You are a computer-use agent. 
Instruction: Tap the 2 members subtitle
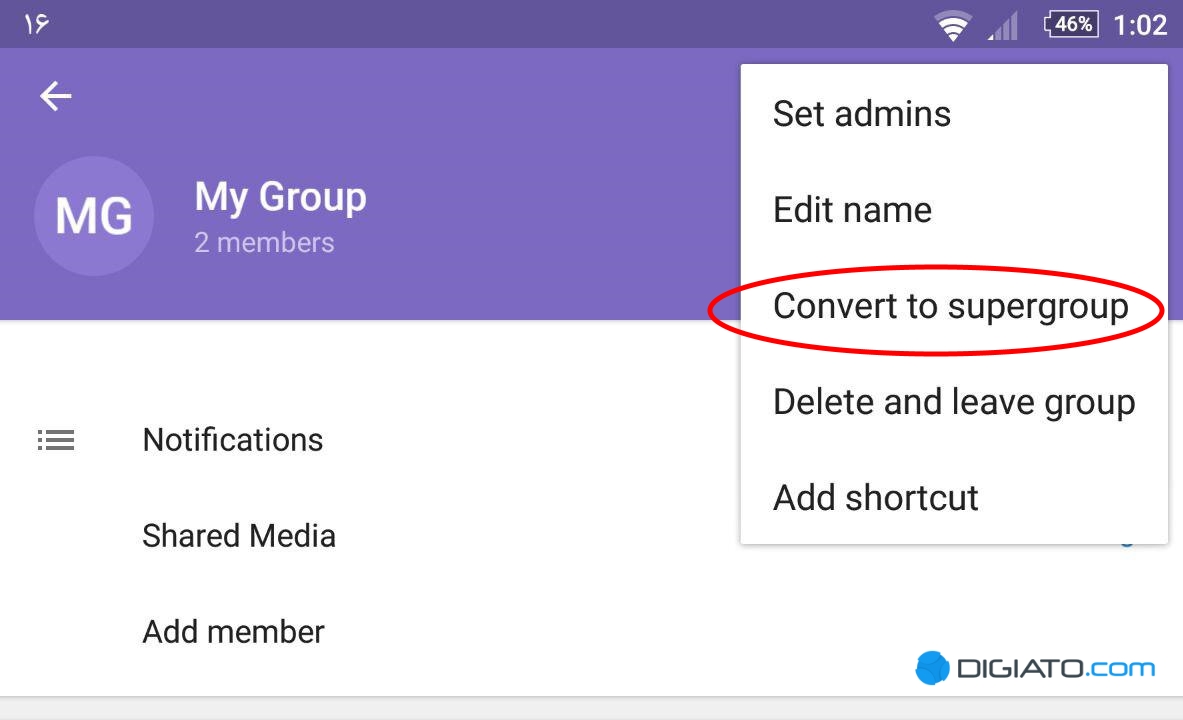pos(264,242)
